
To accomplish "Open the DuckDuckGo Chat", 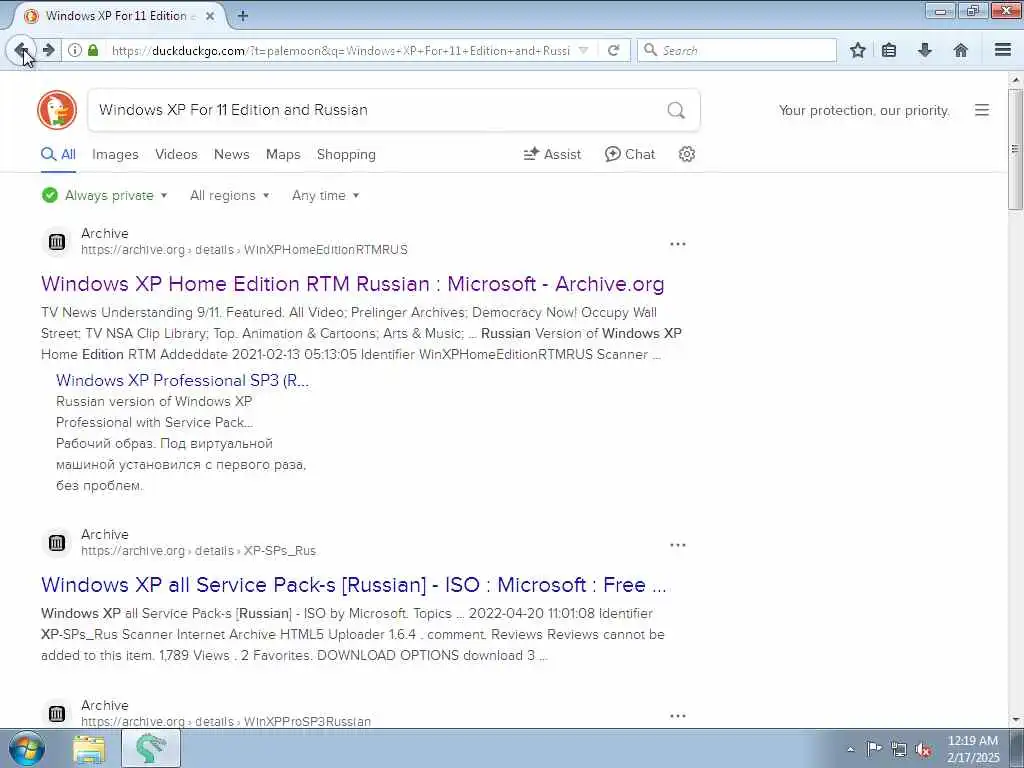I will pos(630,154).
